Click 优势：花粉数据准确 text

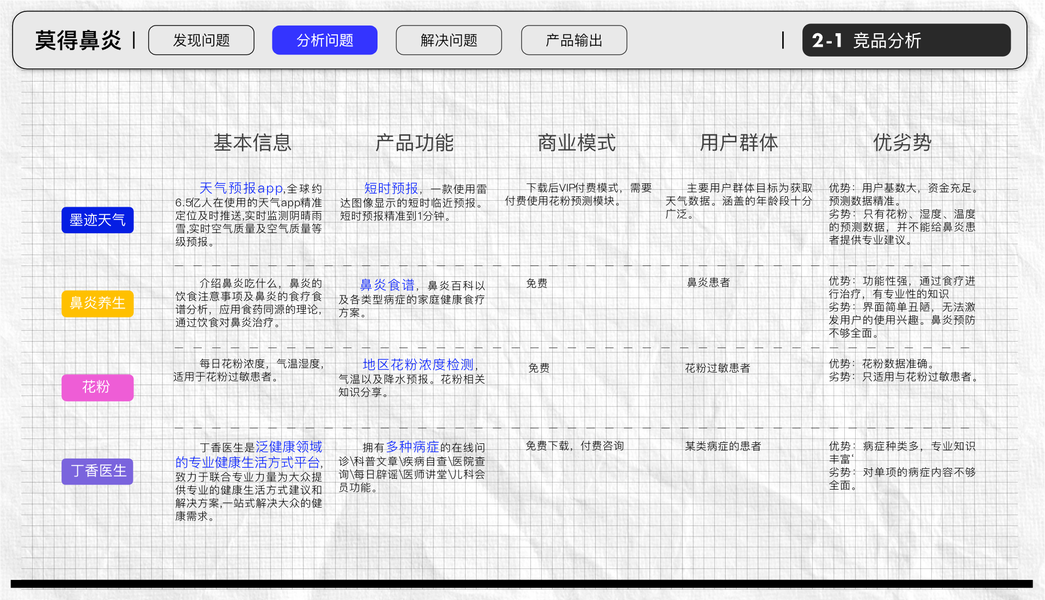(882, 364)
